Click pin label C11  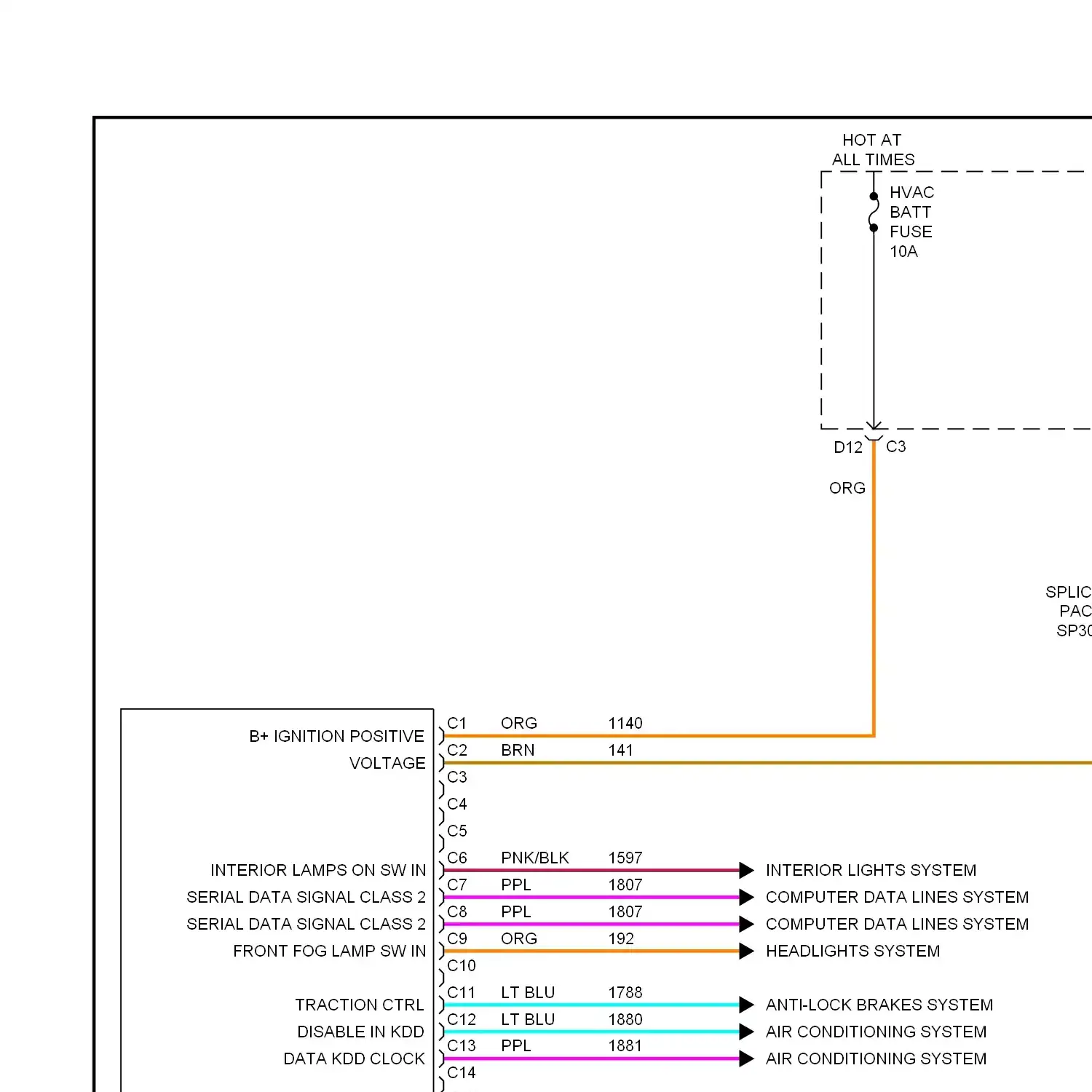click(461, 992)
